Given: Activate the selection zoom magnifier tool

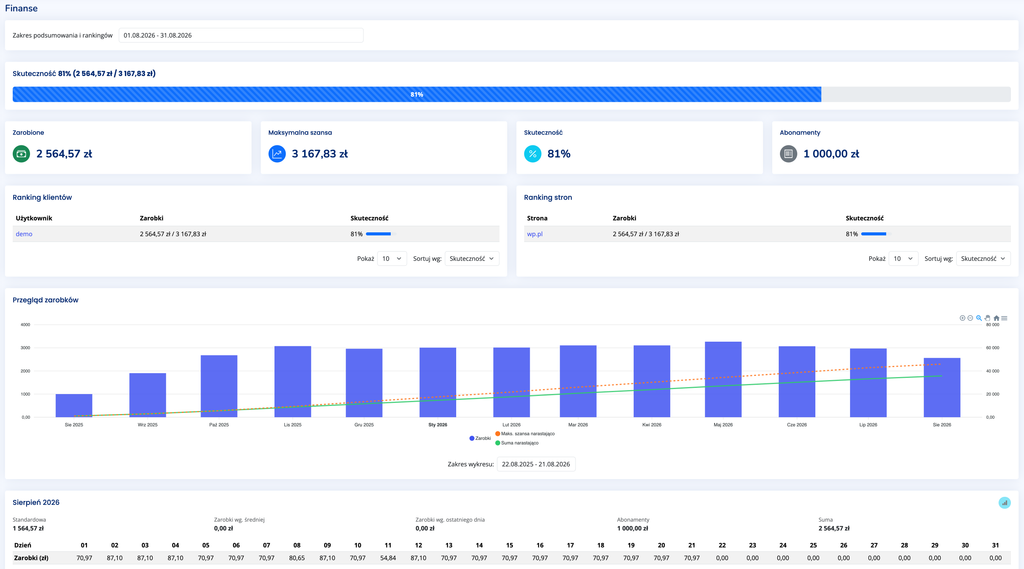Looking at the screenshot, I should click(979, 318).
